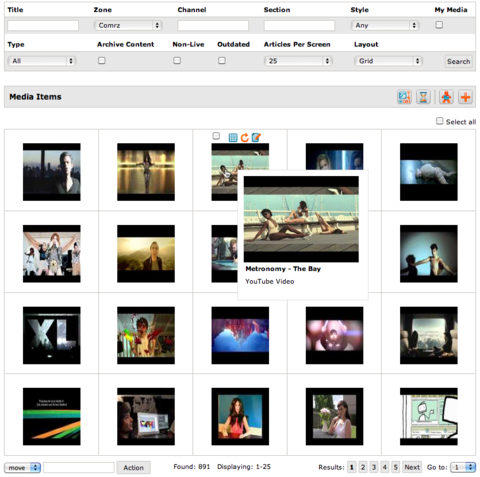480x477 pixels.
Task: Click the edit pencil icon above Metronomy thumbnail
Action: click(256, 137)
